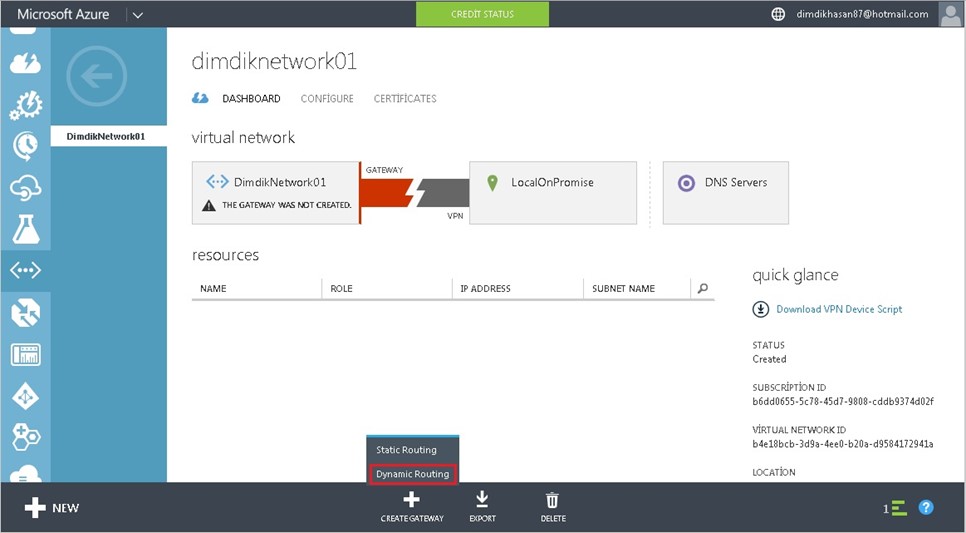Open the traffic manager arrows sidebar icon

[25, 313]
